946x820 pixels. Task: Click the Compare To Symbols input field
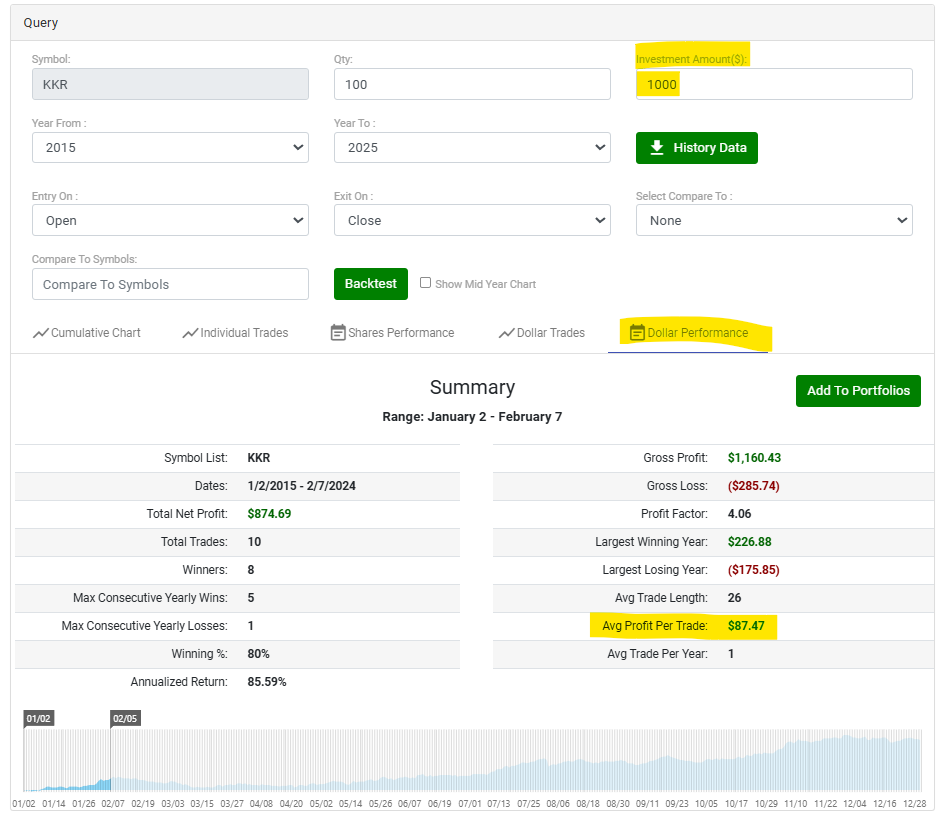point(170,284)
